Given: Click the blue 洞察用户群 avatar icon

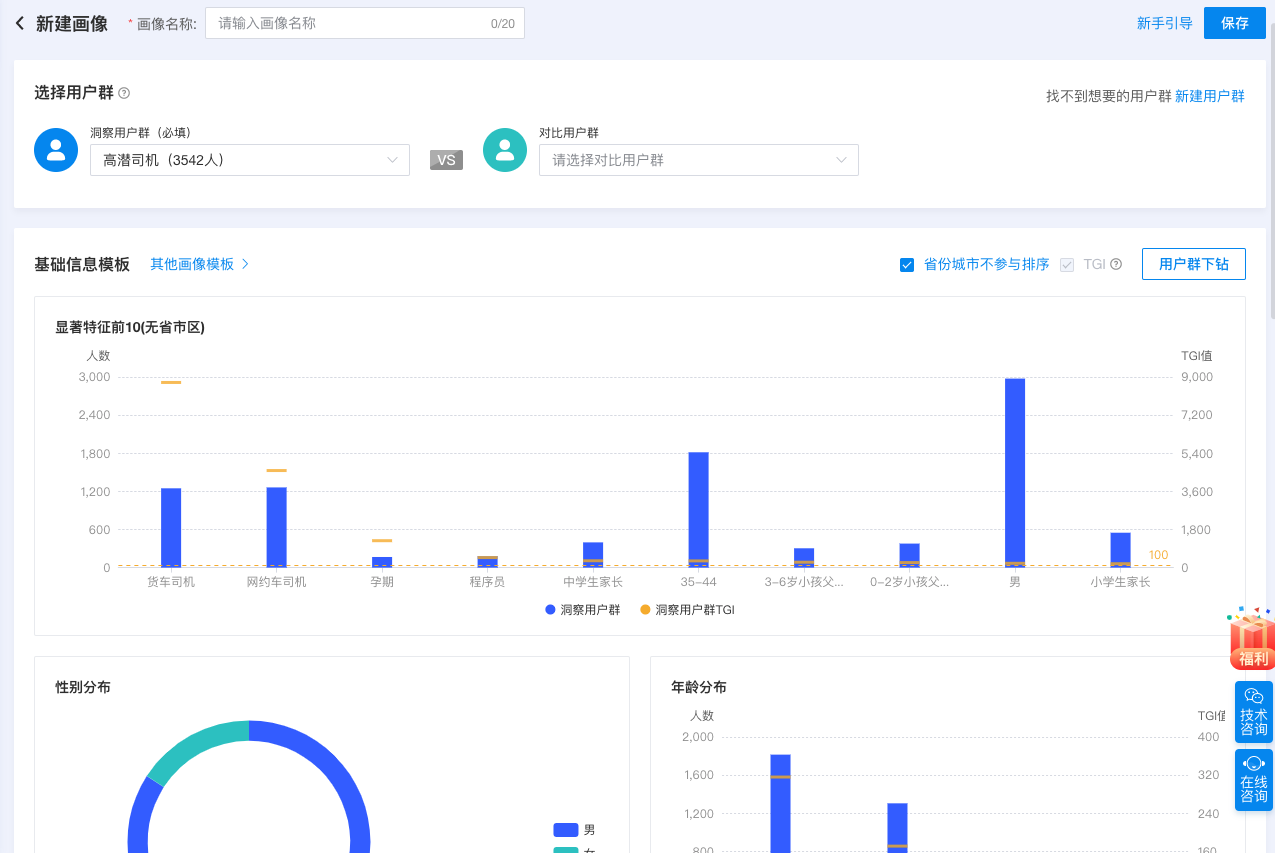Looking at the screenshot, I should pos(56,150).
